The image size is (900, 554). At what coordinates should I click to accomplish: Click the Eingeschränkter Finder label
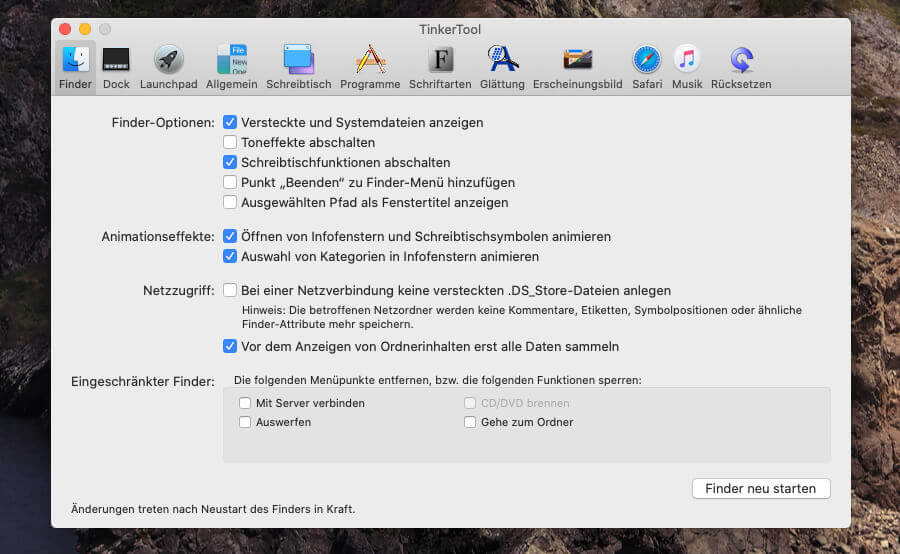click(143, 381)
